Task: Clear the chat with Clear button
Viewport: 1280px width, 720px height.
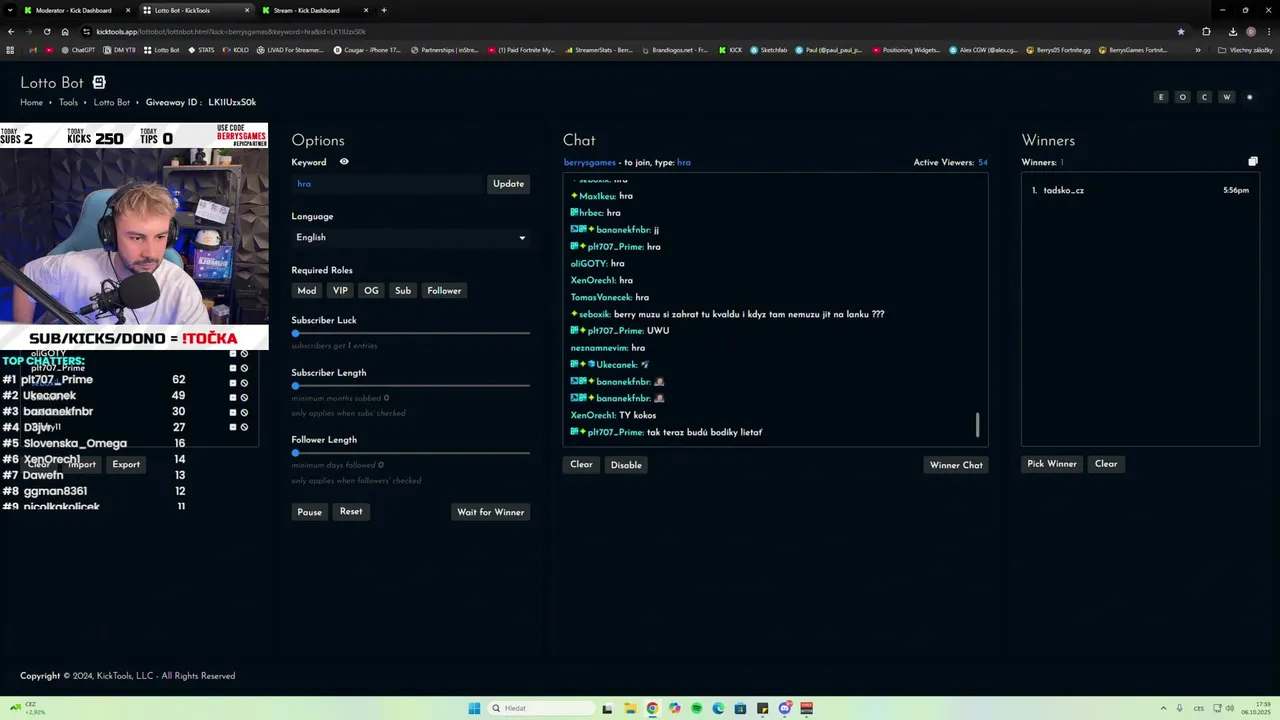Action: pos(581,465)
